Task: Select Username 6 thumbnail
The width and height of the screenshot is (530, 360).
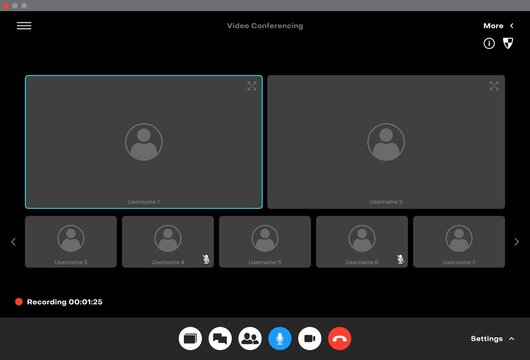Action: point(362,242)
